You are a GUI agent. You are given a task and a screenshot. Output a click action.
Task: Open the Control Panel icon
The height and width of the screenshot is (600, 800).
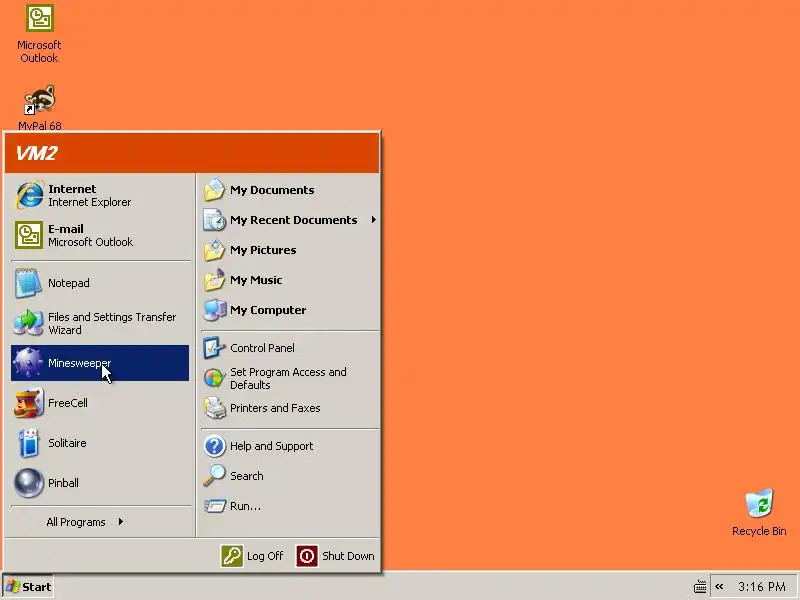pos(214,348)
